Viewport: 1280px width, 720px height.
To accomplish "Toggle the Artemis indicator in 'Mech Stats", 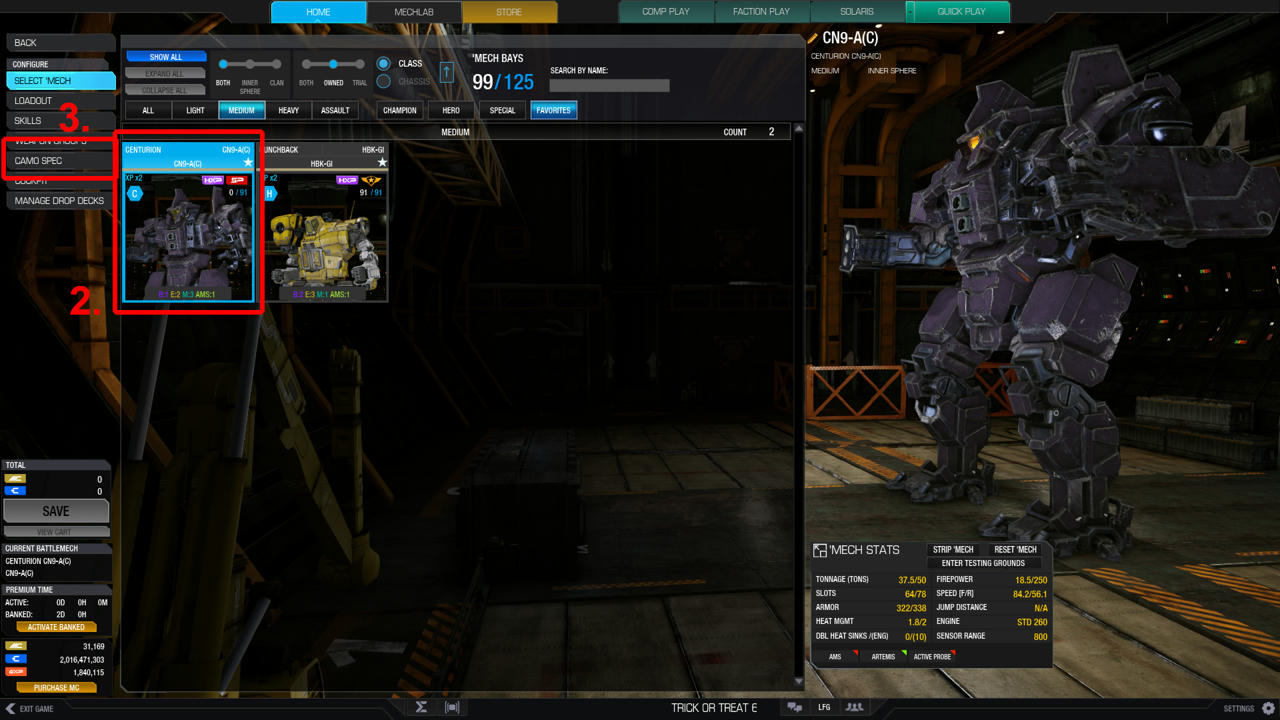I will click(884, 656).
